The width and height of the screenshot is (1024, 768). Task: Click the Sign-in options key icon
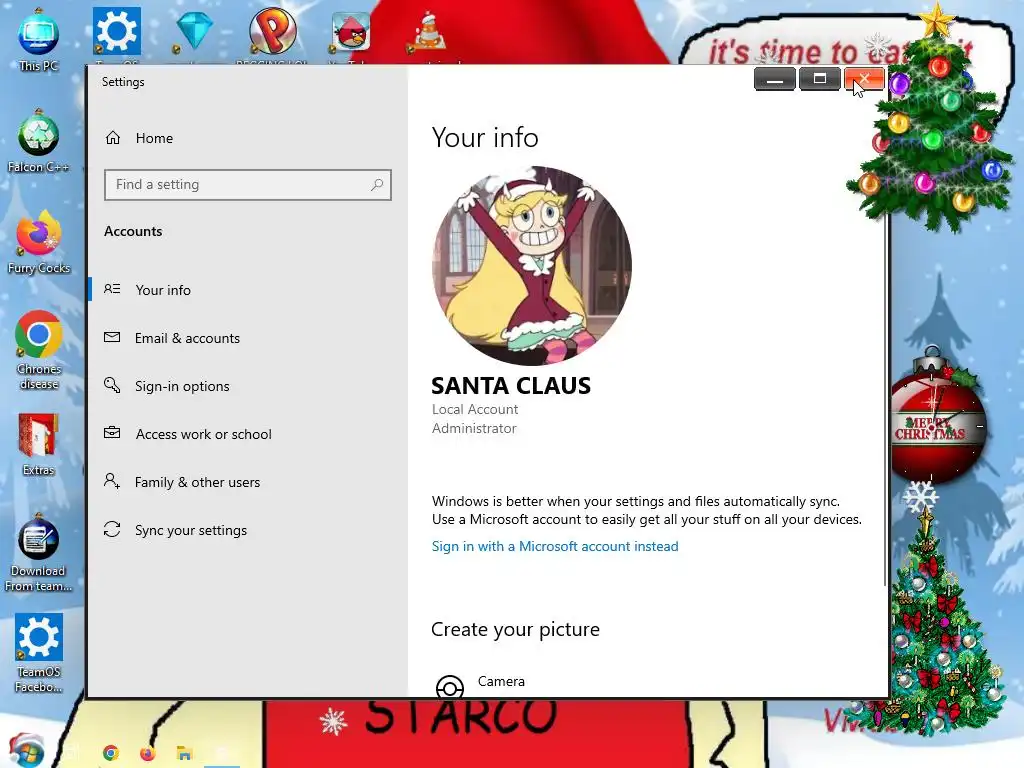[112, 385]
